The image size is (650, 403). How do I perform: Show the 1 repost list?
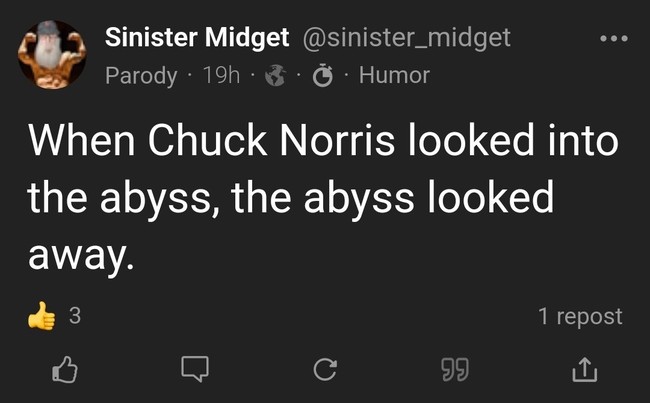coord(579,317)
